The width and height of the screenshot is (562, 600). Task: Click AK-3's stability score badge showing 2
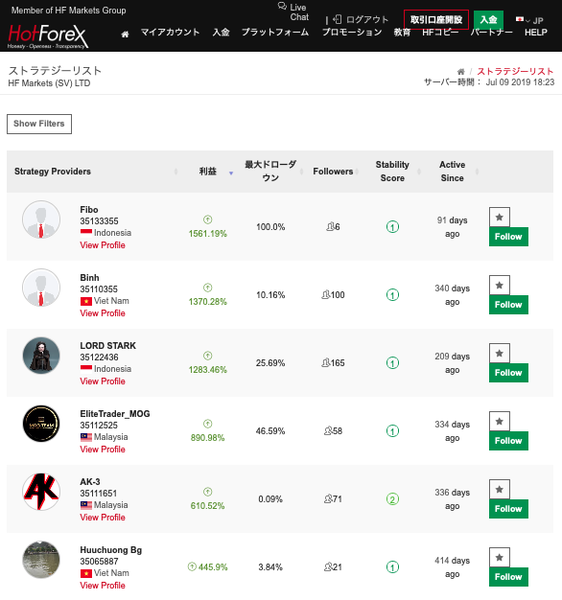pyautogui.click(x=392, y=499)
